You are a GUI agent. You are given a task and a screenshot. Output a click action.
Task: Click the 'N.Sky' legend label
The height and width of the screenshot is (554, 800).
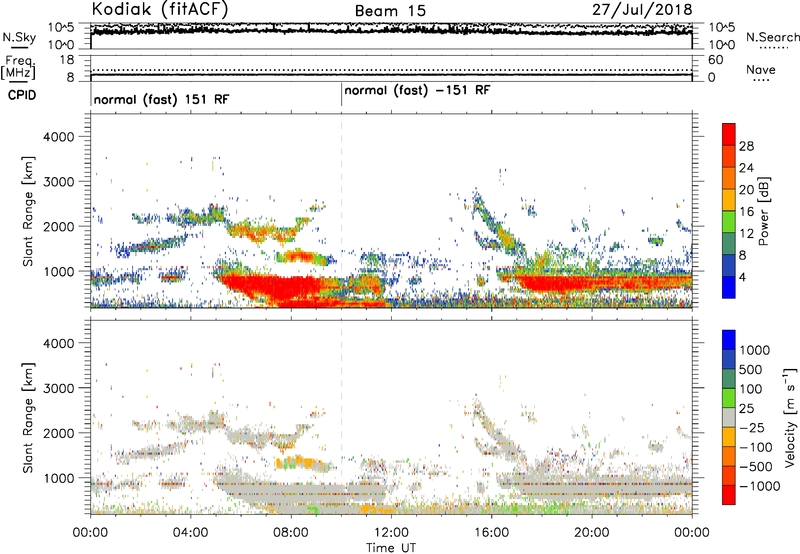click(x=19, y=37)
